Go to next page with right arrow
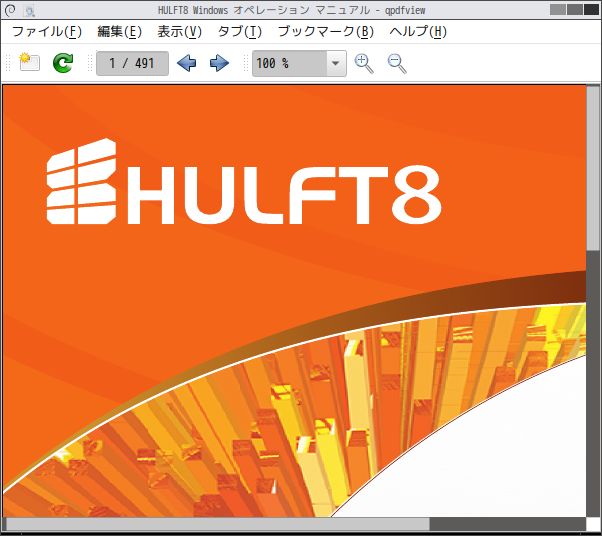This screenshot has width=602, height=536. pos(219,63)
